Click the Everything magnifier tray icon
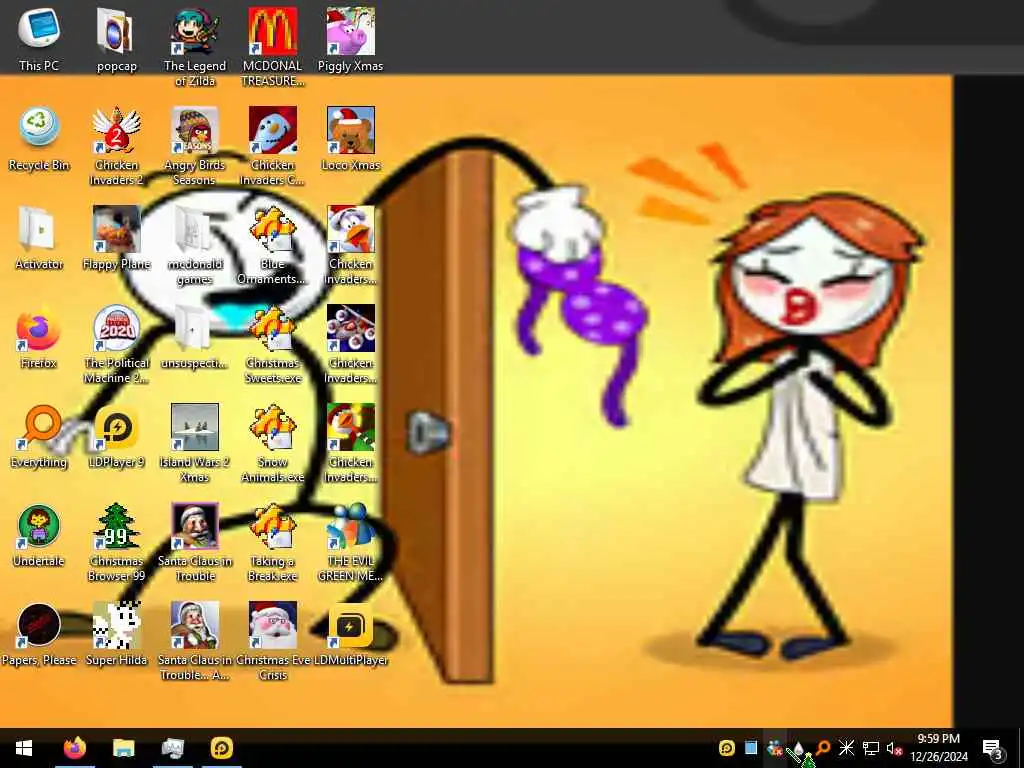This screenshot has width=1024, height=768. point(823,748)
